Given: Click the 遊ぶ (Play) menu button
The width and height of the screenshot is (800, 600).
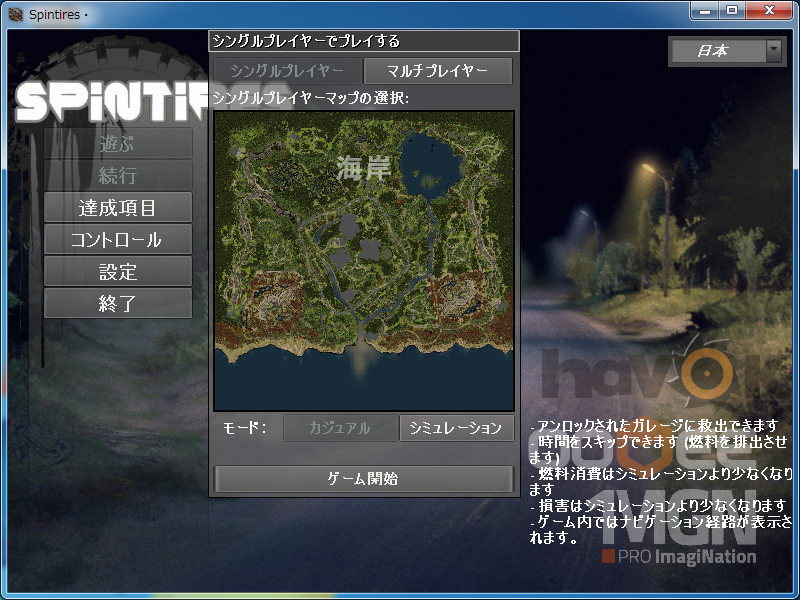Looking at the screenshot, I should pyautogui.click(x=118, y=143).
